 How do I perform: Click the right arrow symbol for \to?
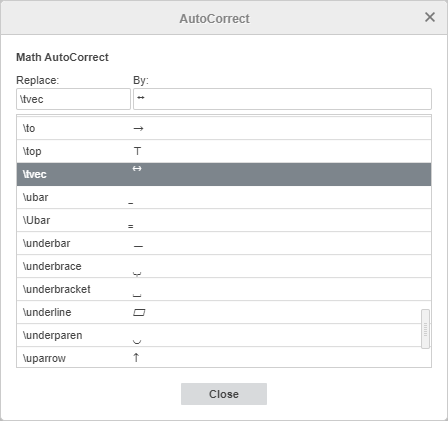[x=138, y=128]
